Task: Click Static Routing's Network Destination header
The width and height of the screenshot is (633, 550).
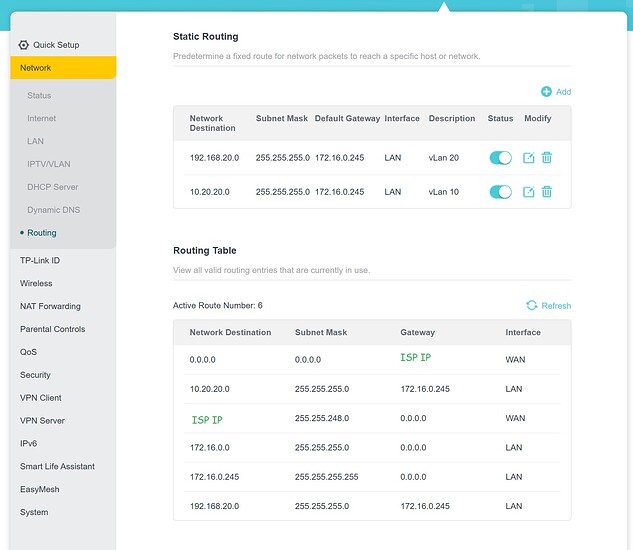Action: pos(213,123)
